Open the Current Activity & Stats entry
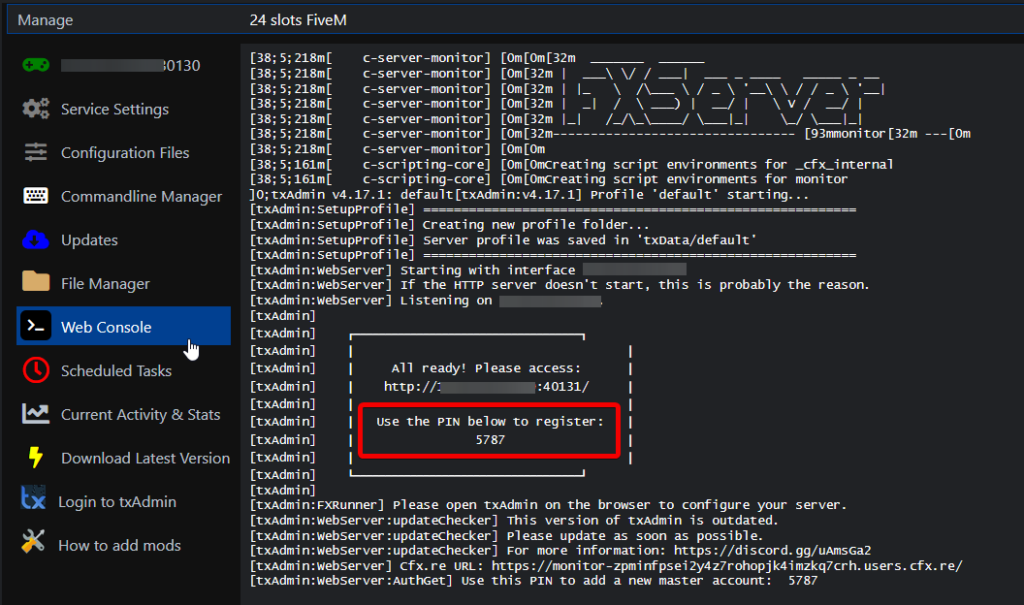 [140, 415]
